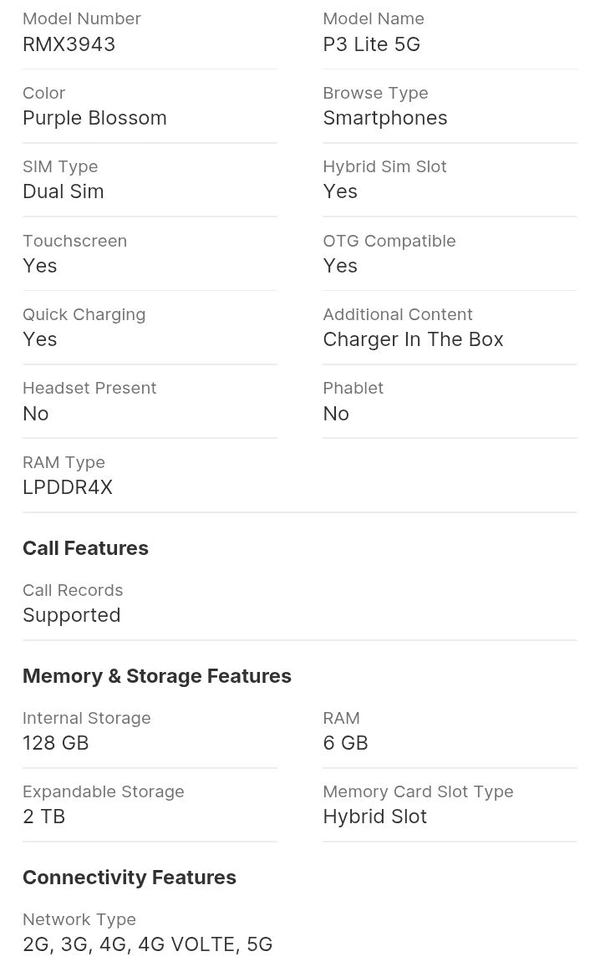600x962 pixels.
Task: Click the 2 TB expandable storage value
Action: [44, 816]
